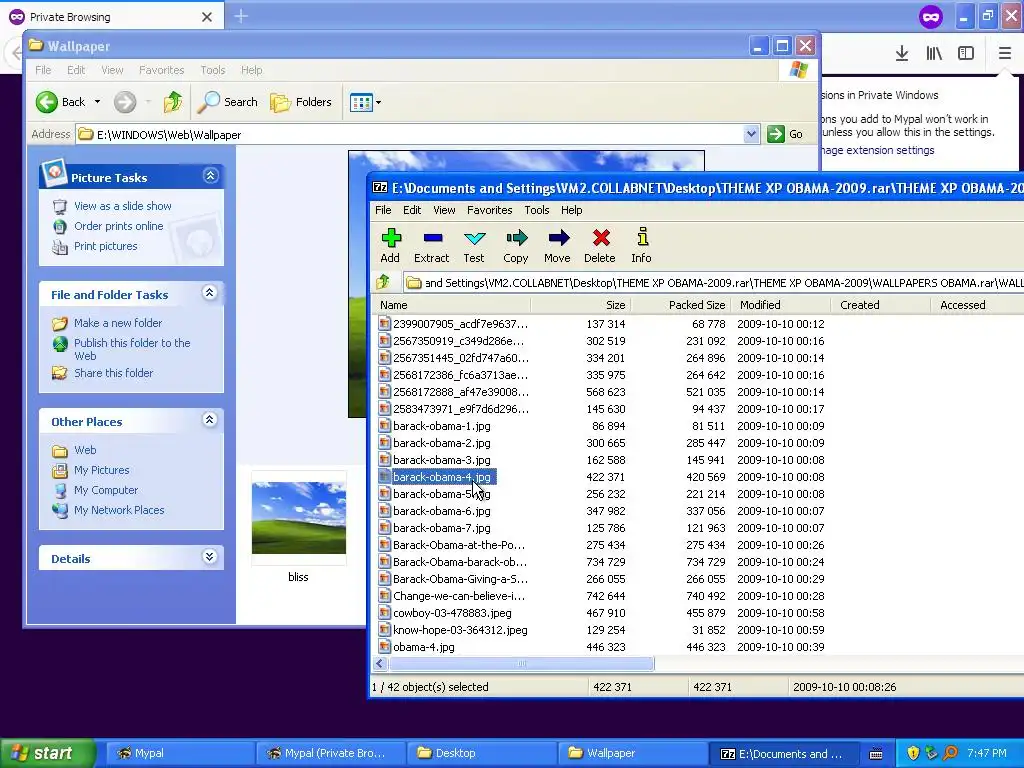Image resolution: width=1024 pixels, height=768 pixels.
Task: Click the private browsing mask icon in titlebar
Action: [x=931, y=16]
